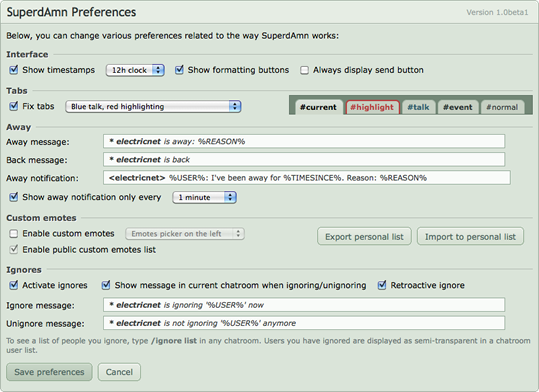Click the Tabs section heading
The width and height of the screenshot is (539, 392).
pos(17,91)
